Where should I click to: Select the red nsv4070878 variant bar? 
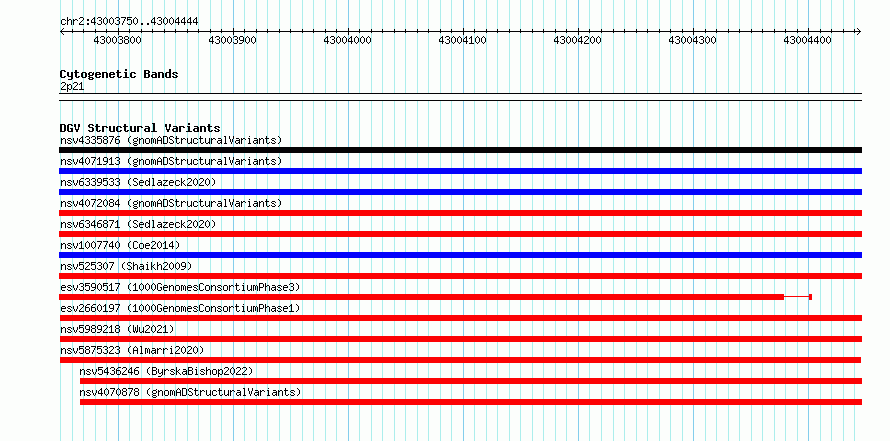(x=471, y=402)
